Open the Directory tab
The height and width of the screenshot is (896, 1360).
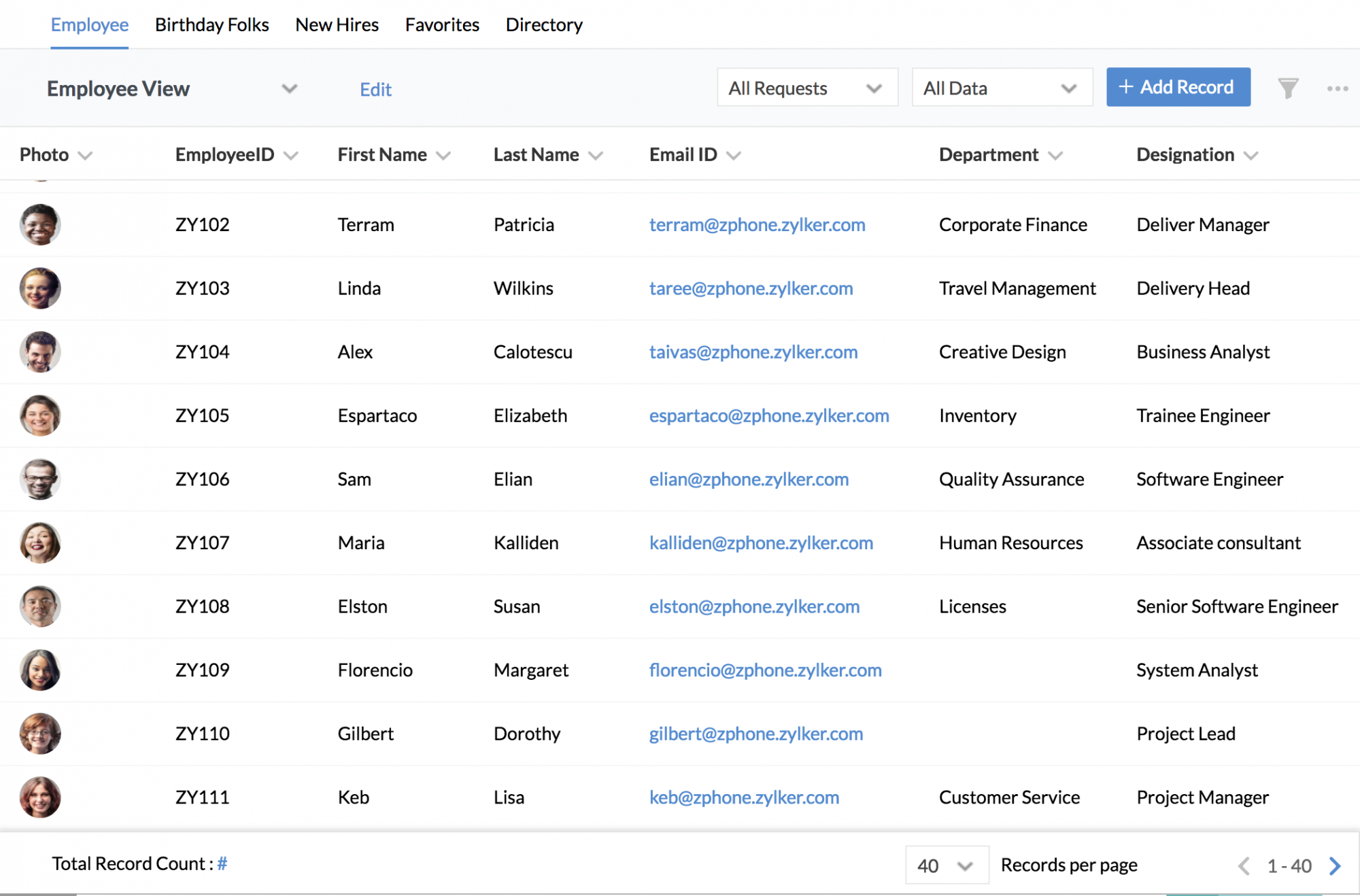543,25
